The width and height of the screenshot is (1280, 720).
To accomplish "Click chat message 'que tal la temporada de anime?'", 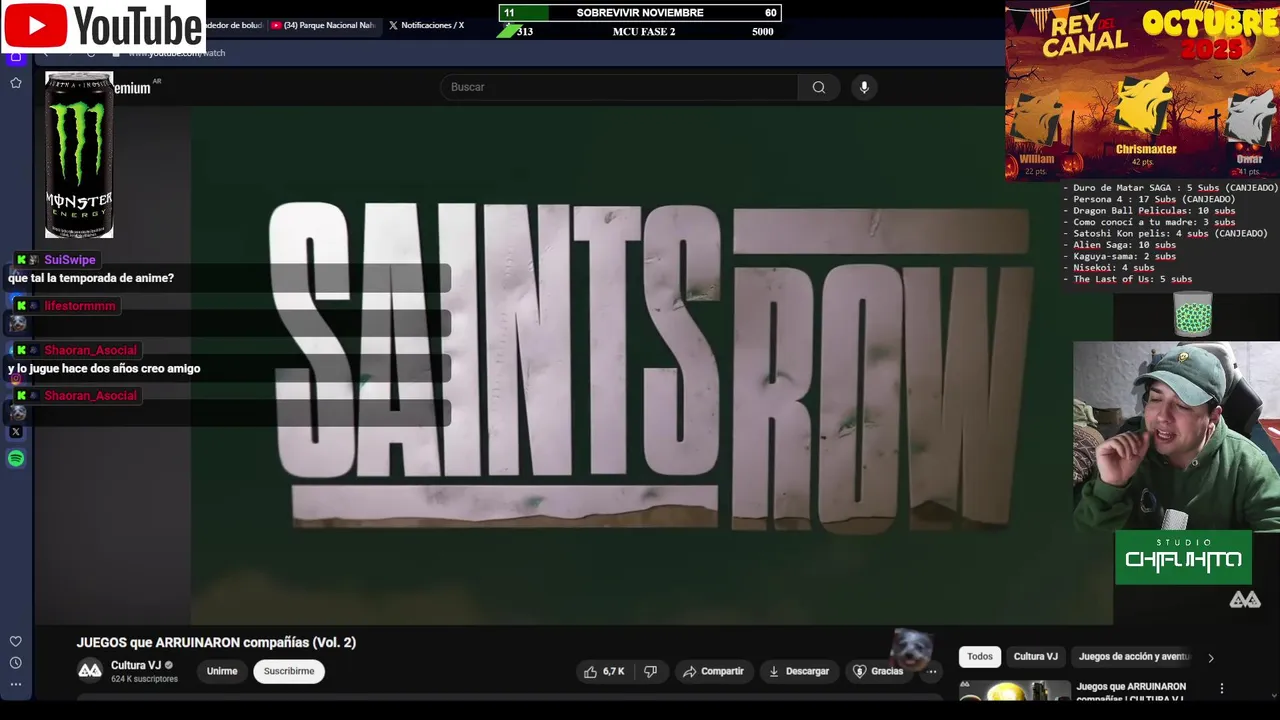I will click(x=91, y=278).
